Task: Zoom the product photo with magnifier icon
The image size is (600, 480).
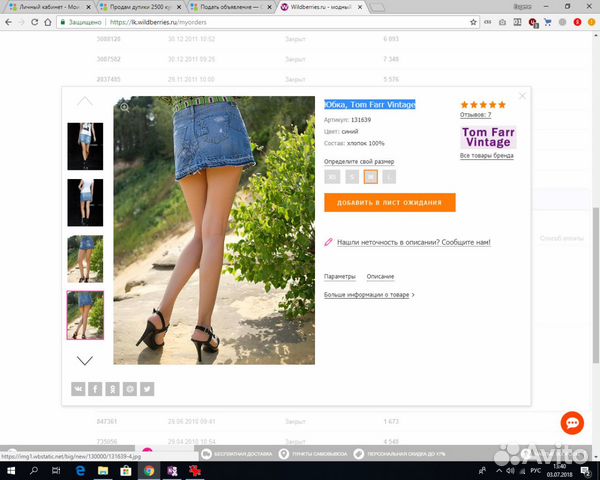Action: (125, 107)
